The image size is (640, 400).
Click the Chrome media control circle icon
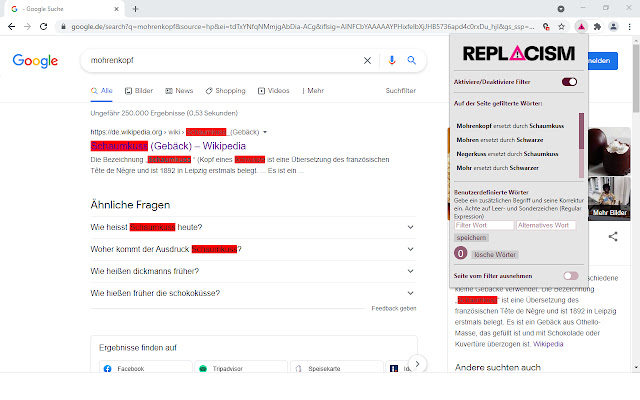tap(561, 9)
